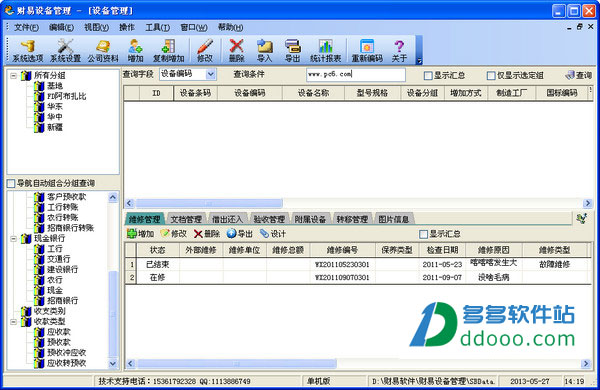The width and height of the screenshot is (600, 390).
Task: Open the 编辑 menu
Action: [x=62, y=28]
